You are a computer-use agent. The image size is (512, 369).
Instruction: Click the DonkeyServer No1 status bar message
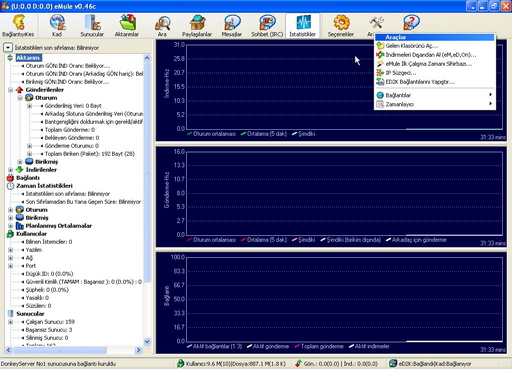(58, 364)
